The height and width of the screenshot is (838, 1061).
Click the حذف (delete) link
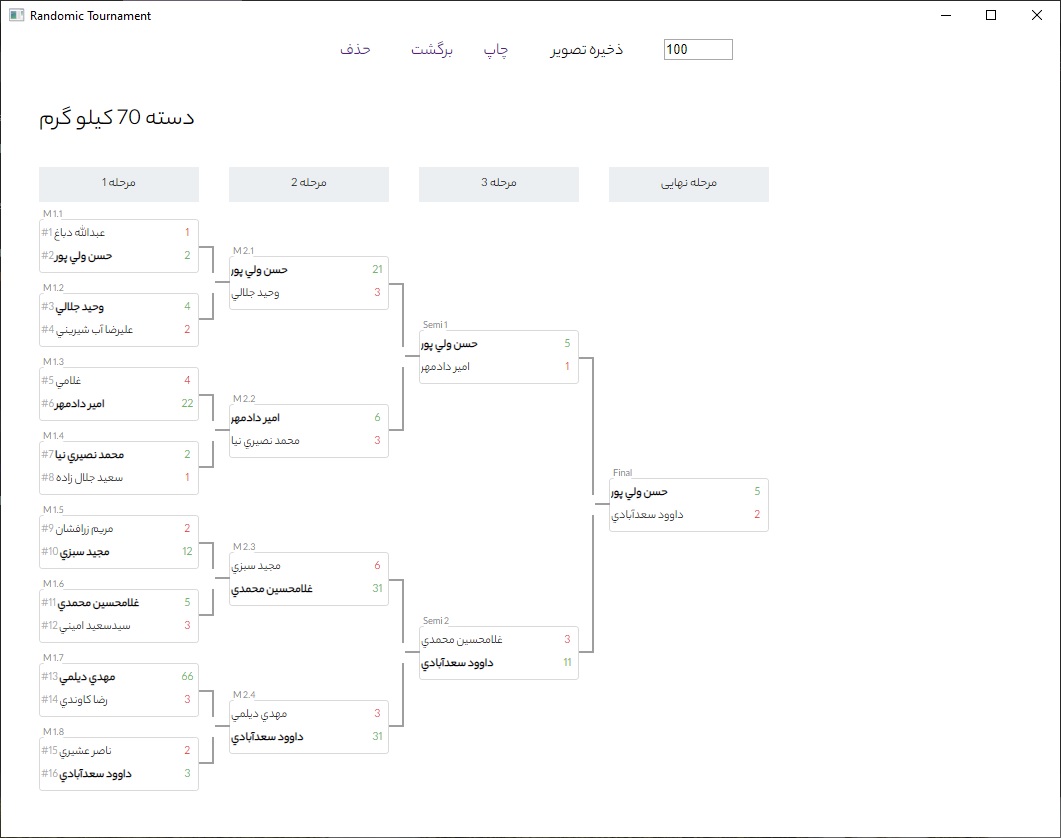[x=355, y=50]
